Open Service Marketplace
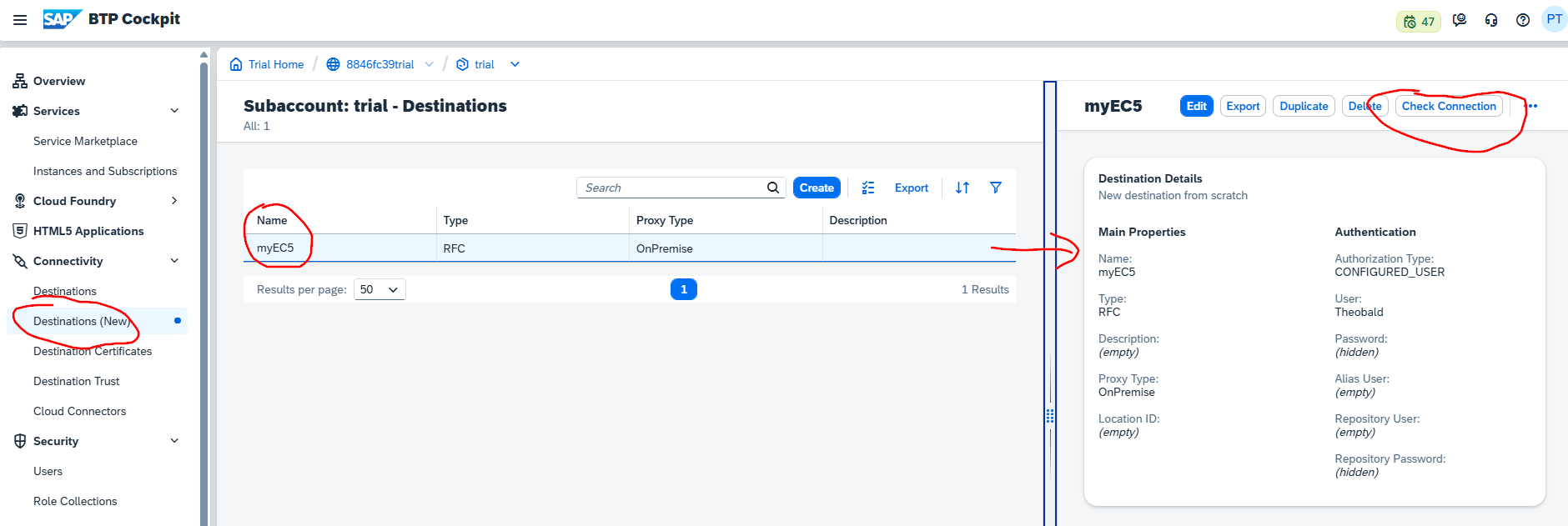The width and height of the screenshot is (1568, 526). coord(85,141)
